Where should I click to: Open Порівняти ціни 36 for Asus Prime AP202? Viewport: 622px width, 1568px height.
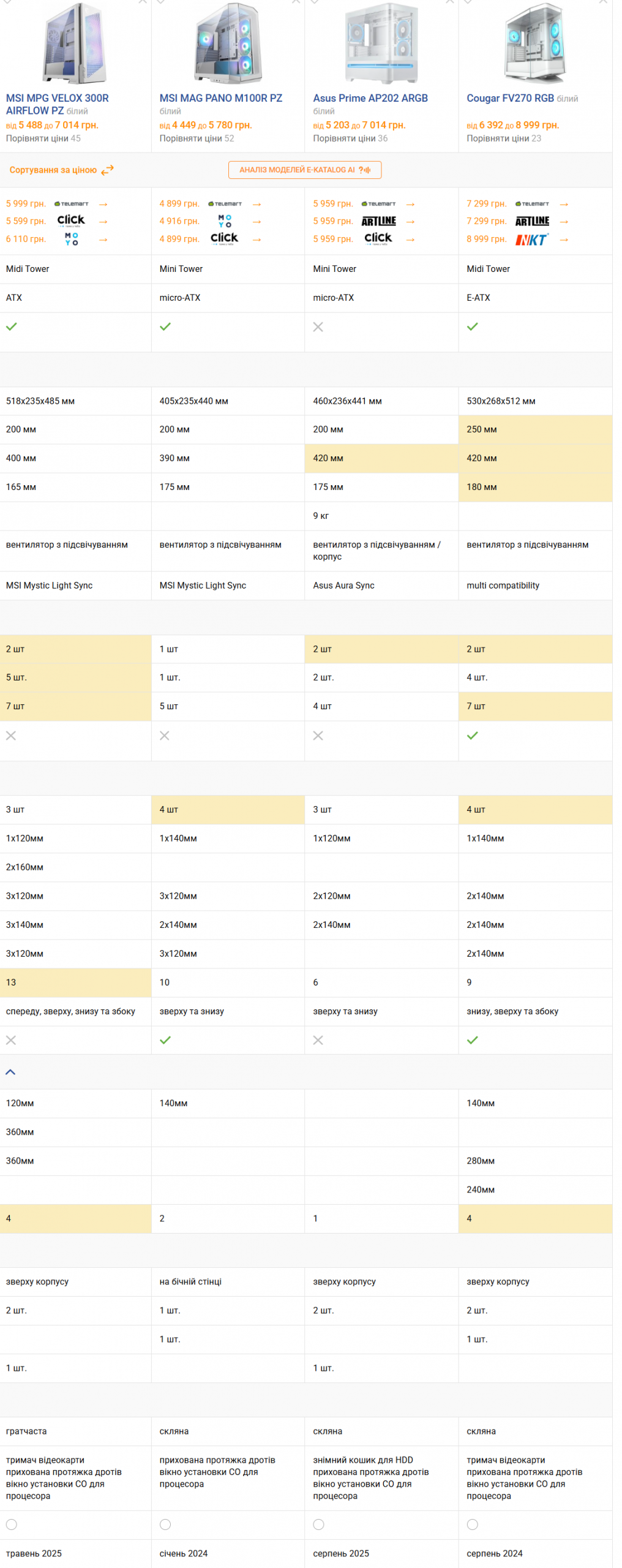pos(350,138)
